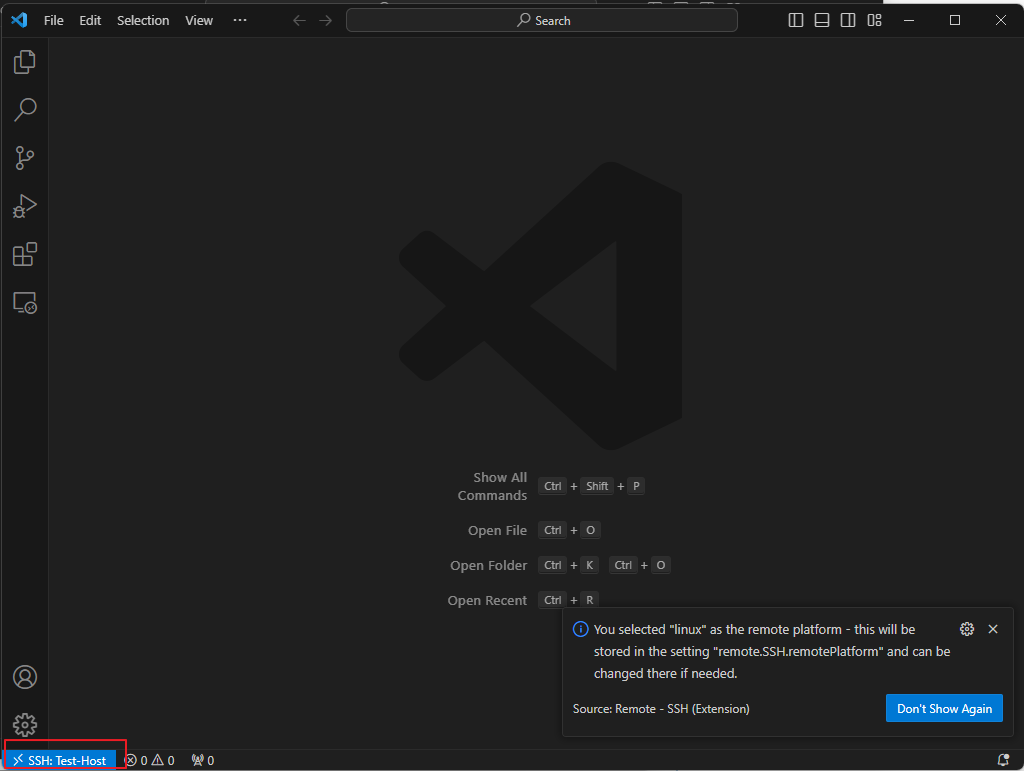The height and width of the screenshot is (771, 1024).
Task: Click the Show All Commands label
Action: [x=492, y=486]
